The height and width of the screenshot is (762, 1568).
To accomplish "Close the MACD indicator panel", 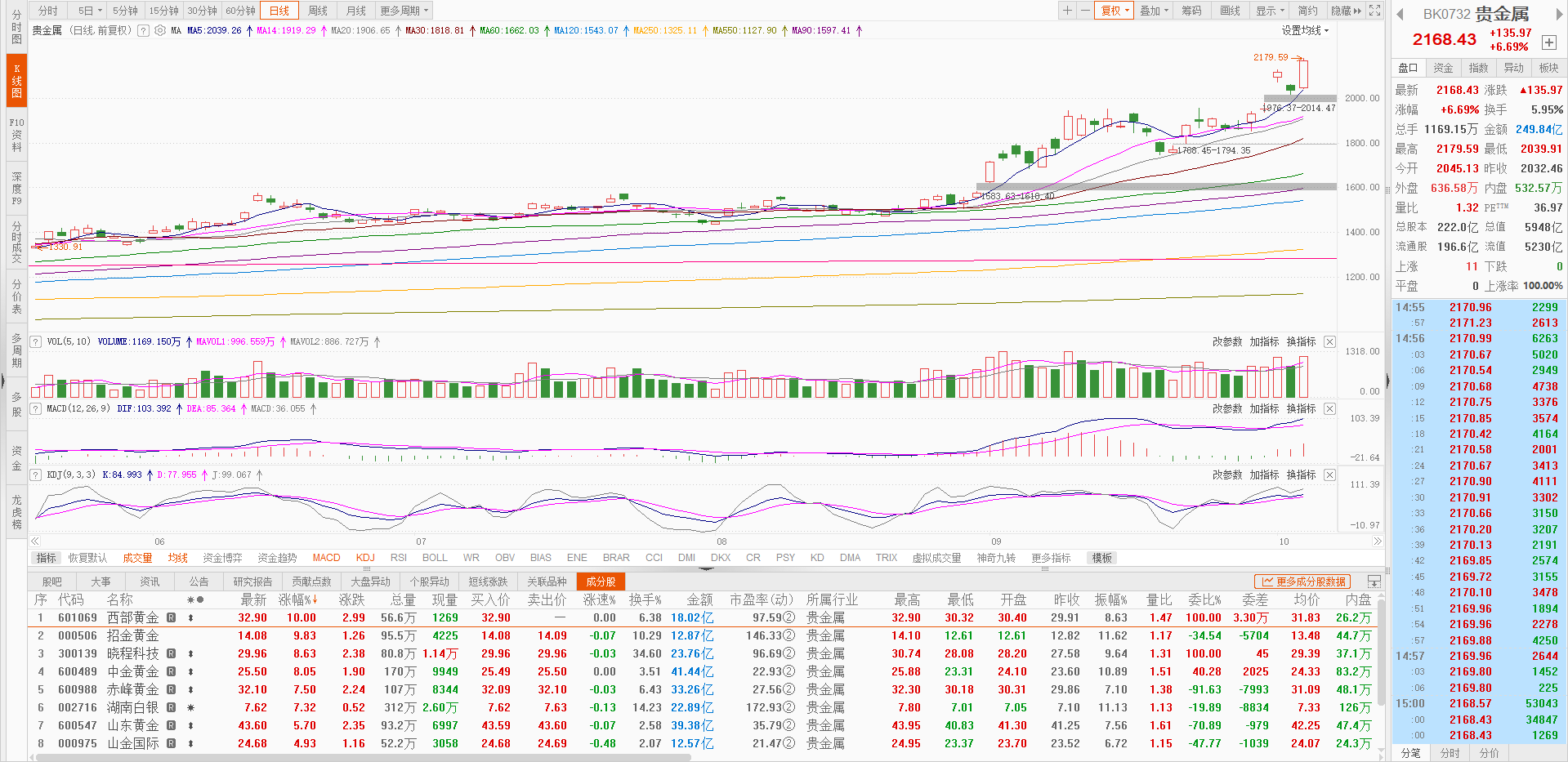I will click(x=1329, y=408).
